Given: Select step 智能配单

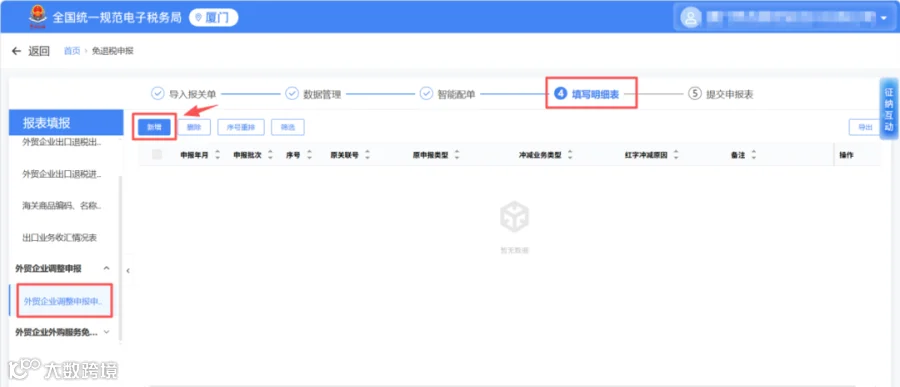Looking at the screenshot, I should pos(447,94).
